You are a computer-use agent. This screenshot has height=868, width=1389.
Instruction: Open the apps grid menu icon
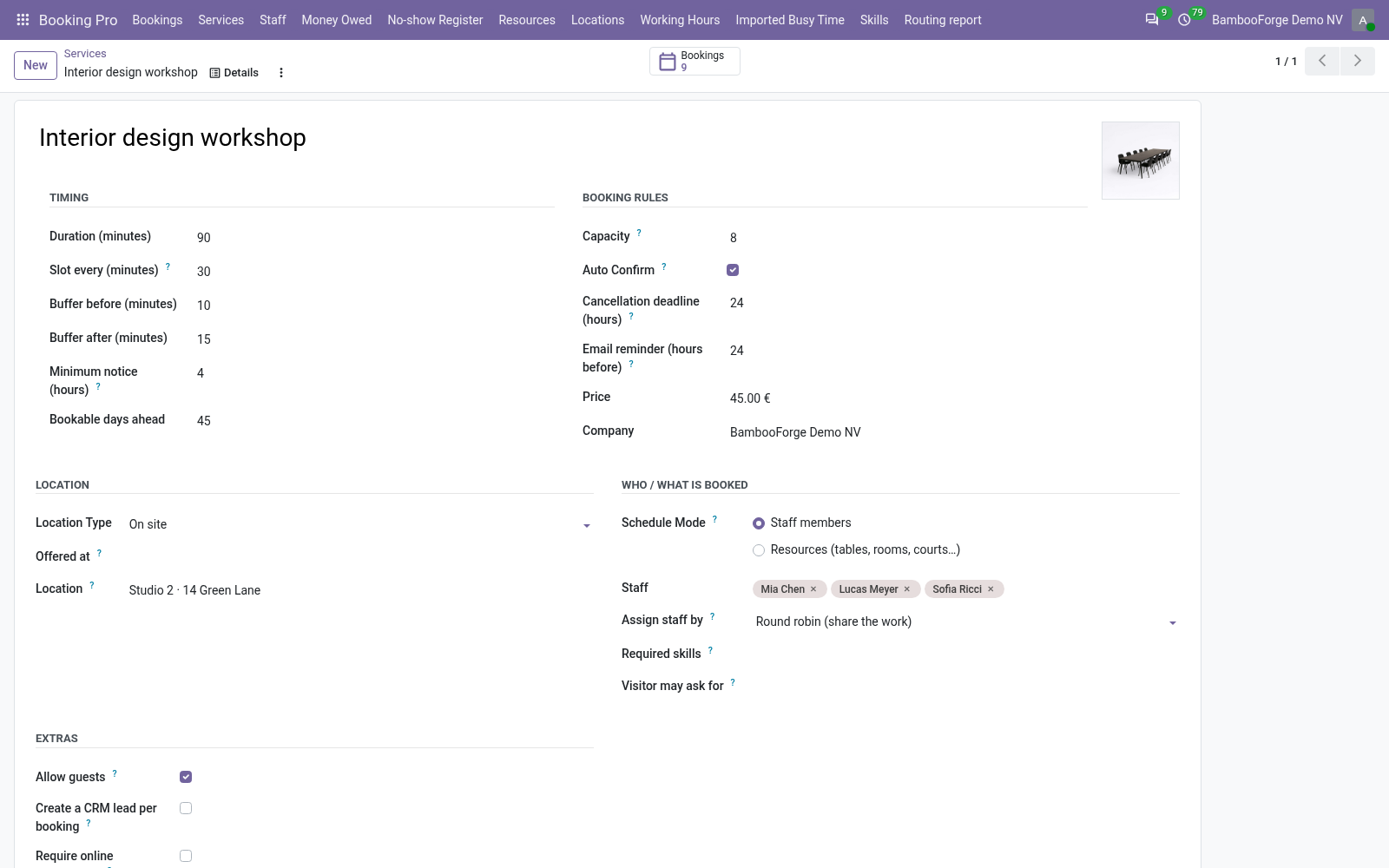(23, 20)
